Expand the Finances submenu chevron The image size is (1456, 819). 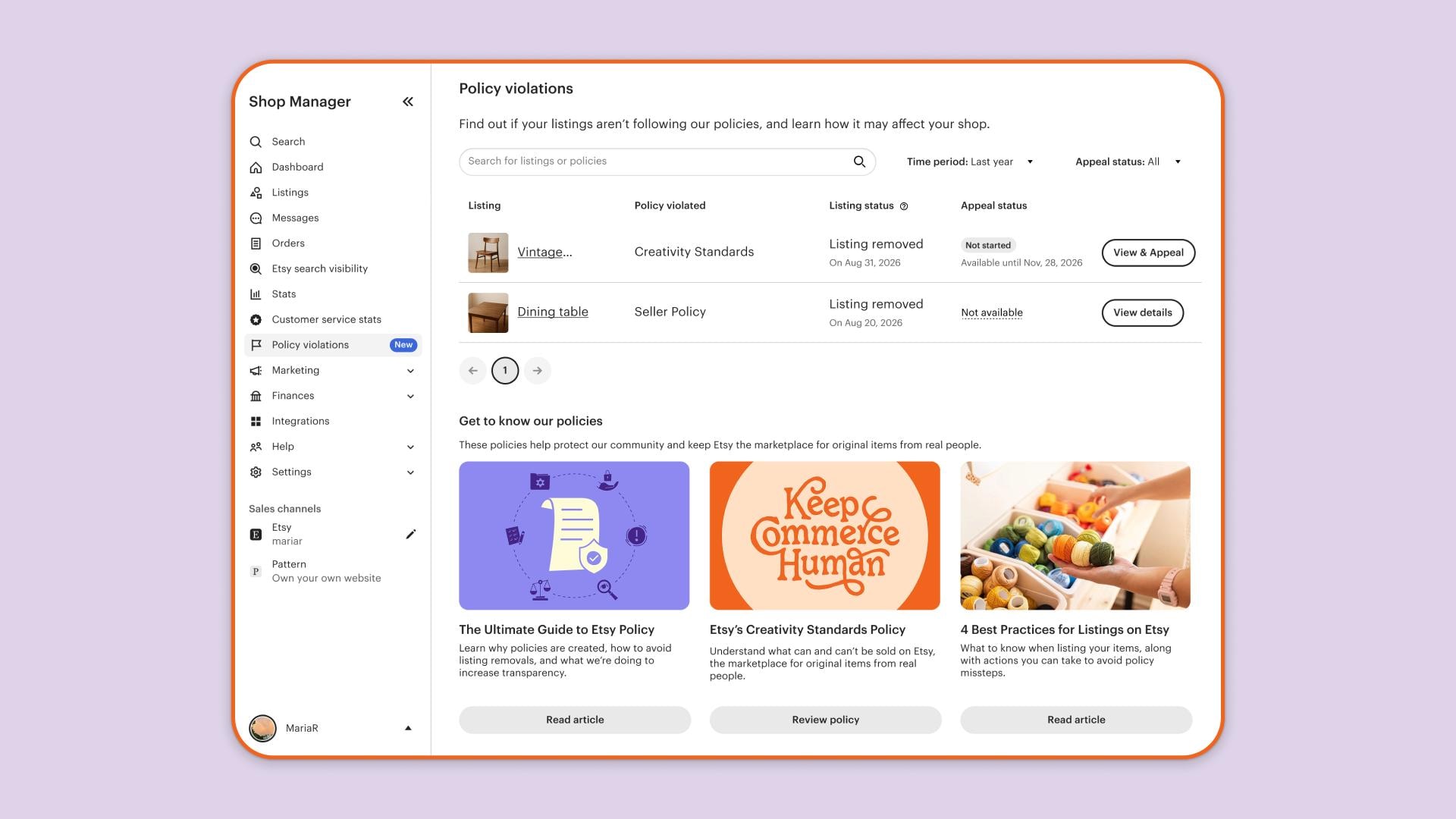coord(410,396)
